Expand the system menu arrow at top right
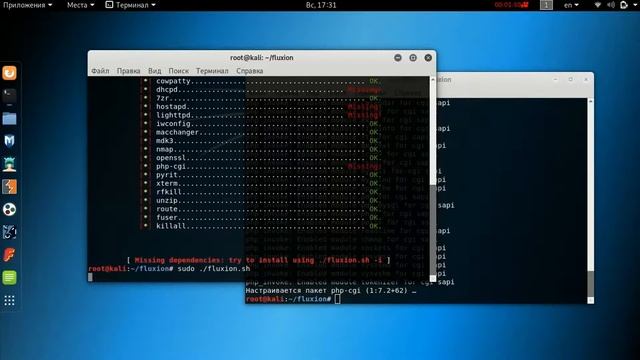 [x=634, y=5]
